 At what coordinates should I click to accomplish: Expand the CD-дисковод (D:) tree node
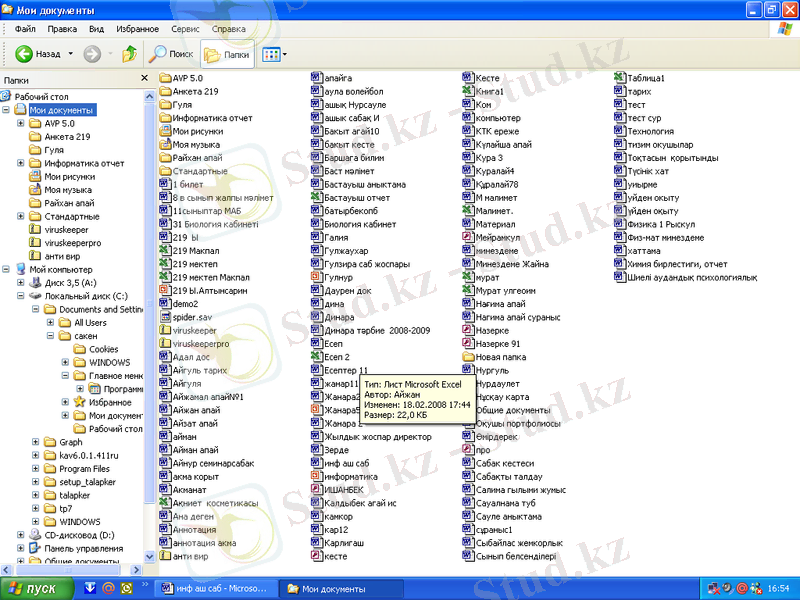coord(21,535)
